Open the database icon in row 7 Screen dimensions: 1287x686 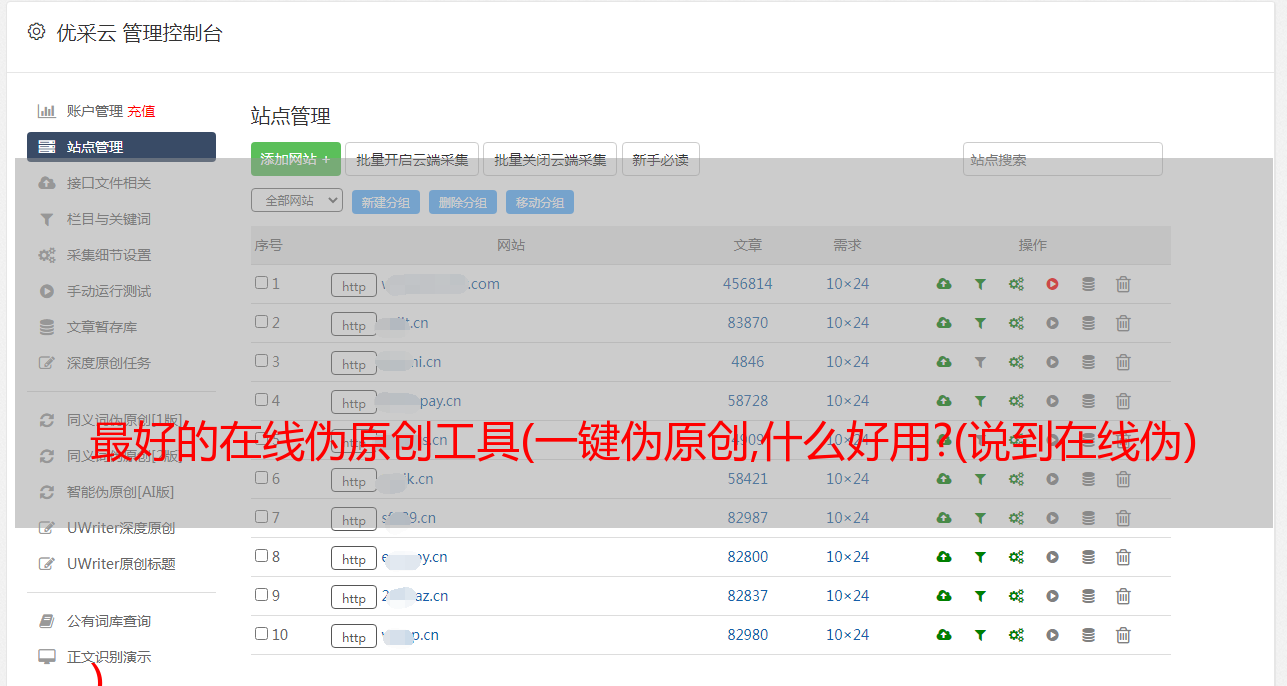[x=1088, y=518]
